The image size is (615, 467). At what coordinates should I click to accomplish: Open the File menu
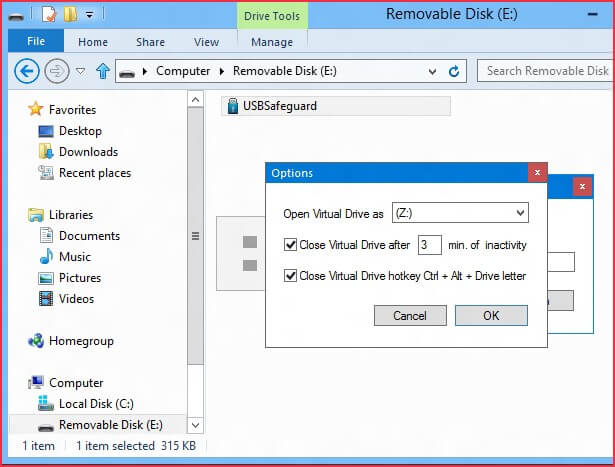point(36,41)
